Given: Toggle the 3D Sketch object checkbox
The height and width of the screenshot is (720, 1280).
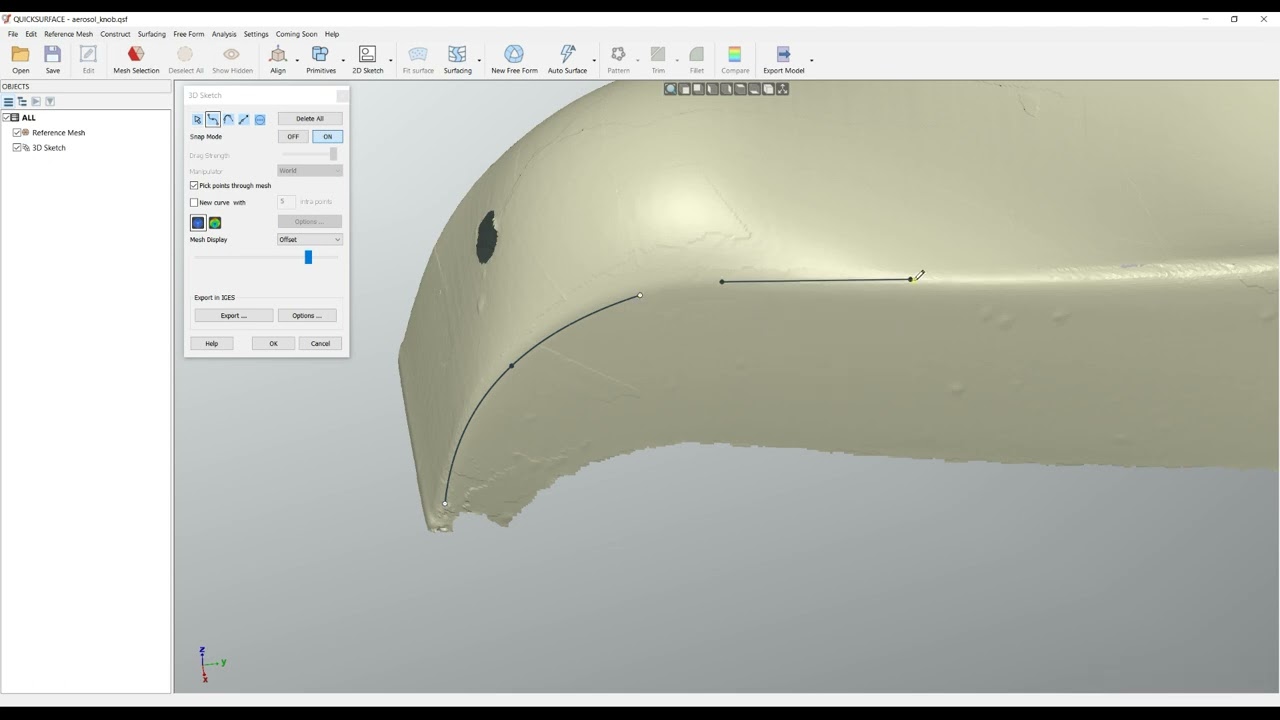Looking at the screenshot, I should tap(17, 147).
